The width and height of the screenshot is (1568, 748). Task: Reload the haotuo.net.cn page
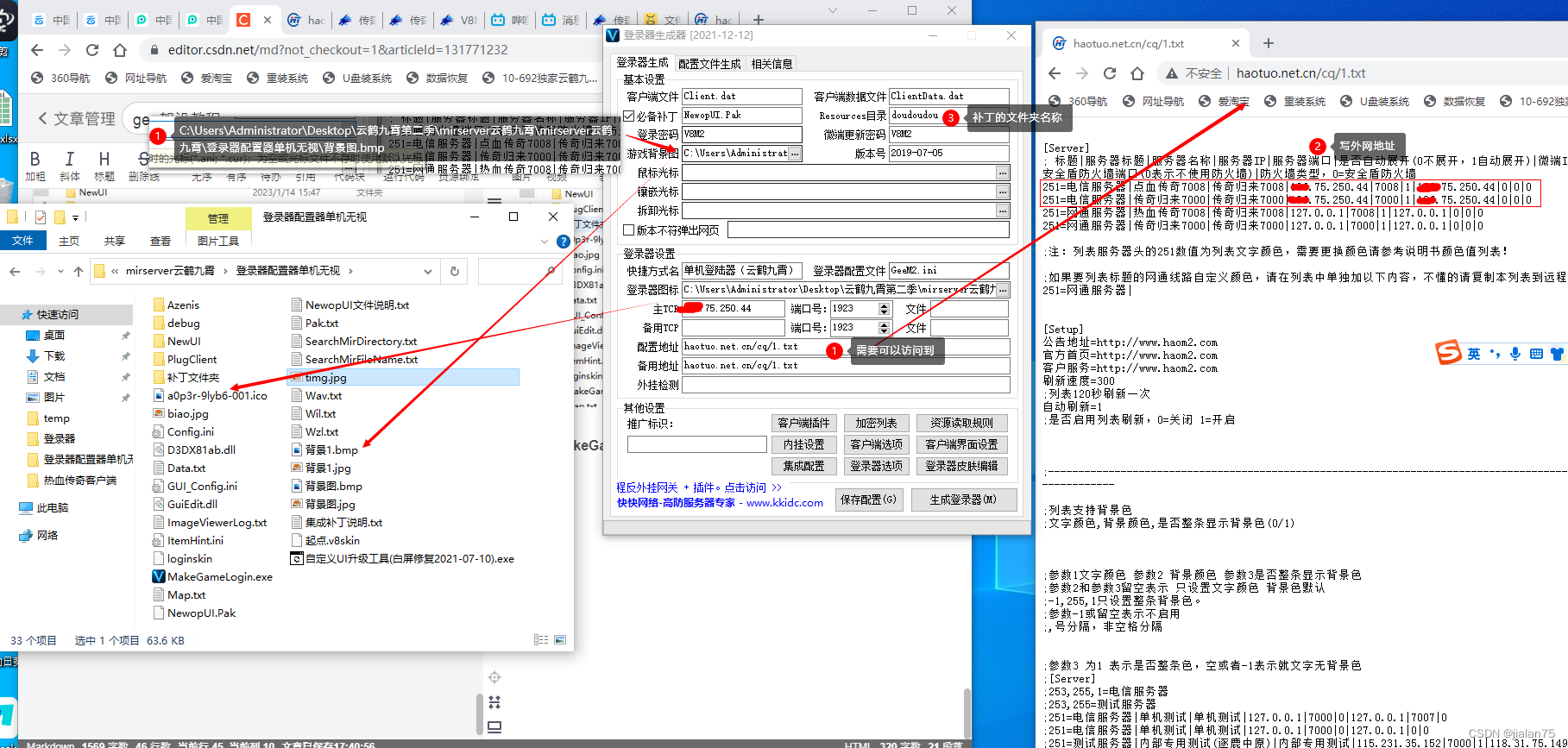coord(1110,73)
